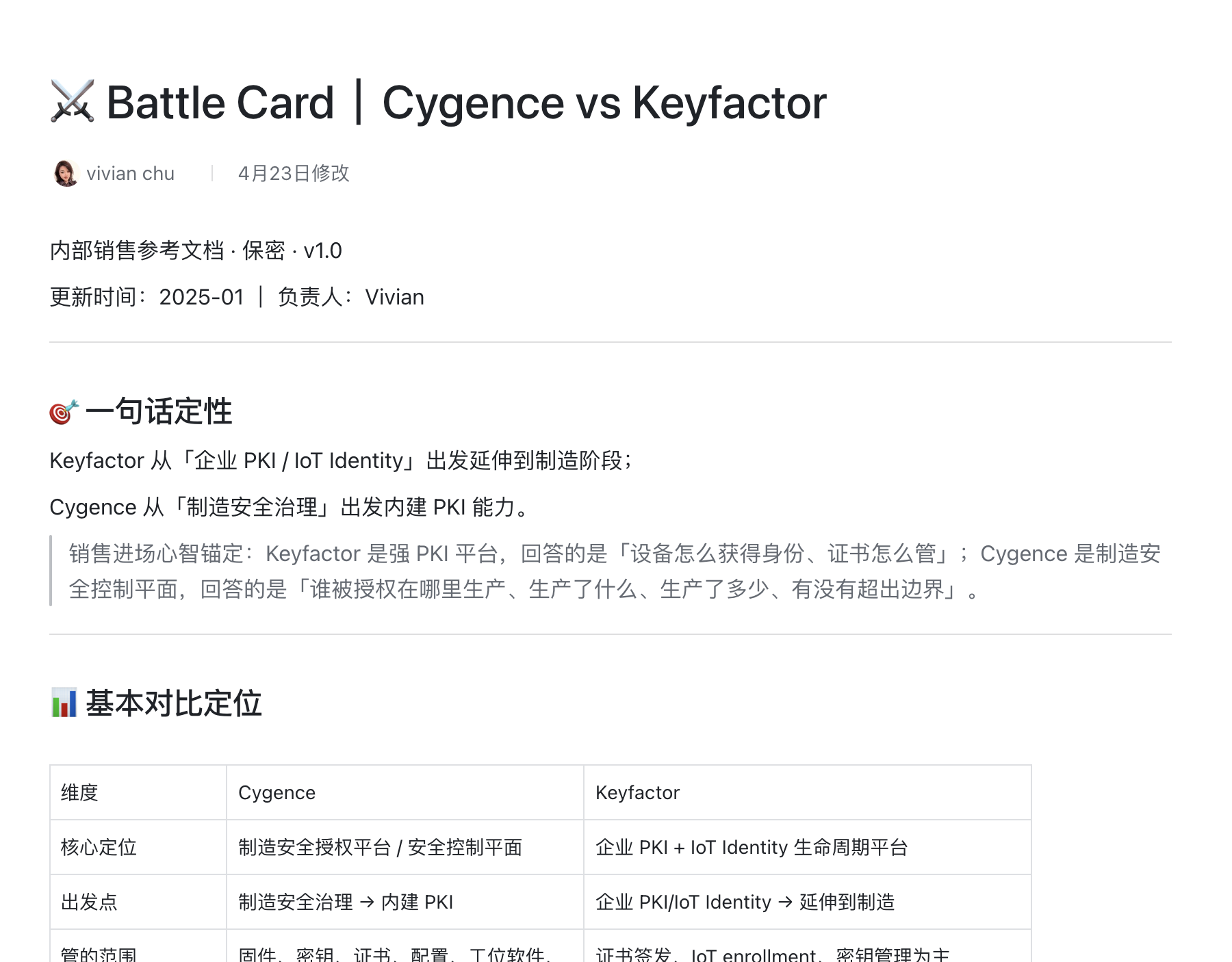Click the cell 制造安全治理 → 内建 PKI

[x=405, y=902]
